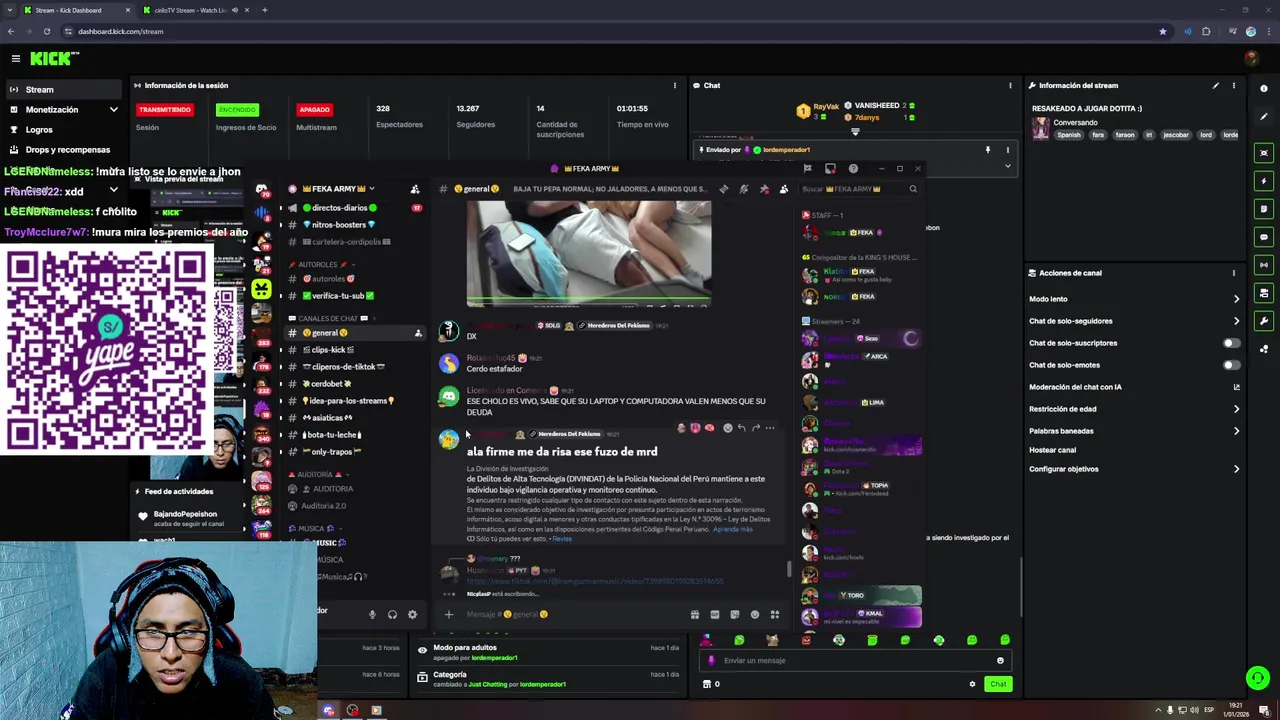This screenshot has width=1280, height=720.
Task: Click the Buscar FEKA ARMY search box
Action: 860,189
